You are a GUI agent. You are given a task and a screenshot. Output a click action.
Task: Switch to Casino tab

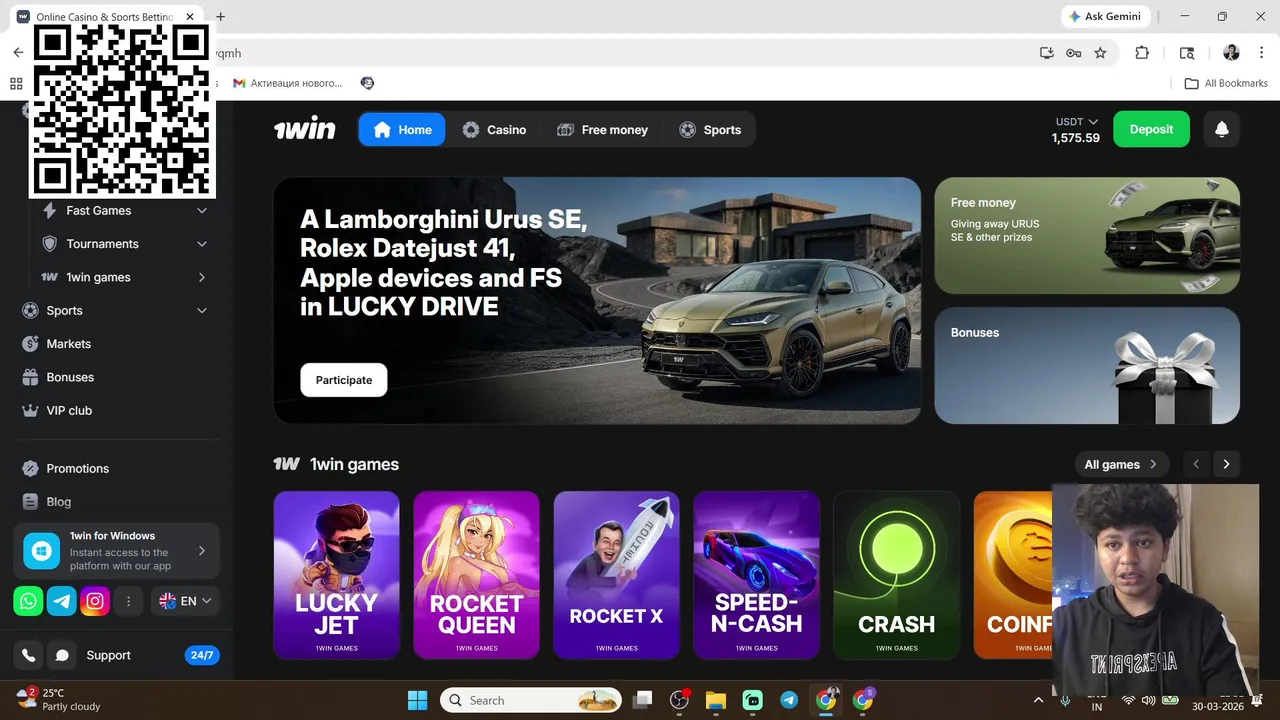(494, 129)
